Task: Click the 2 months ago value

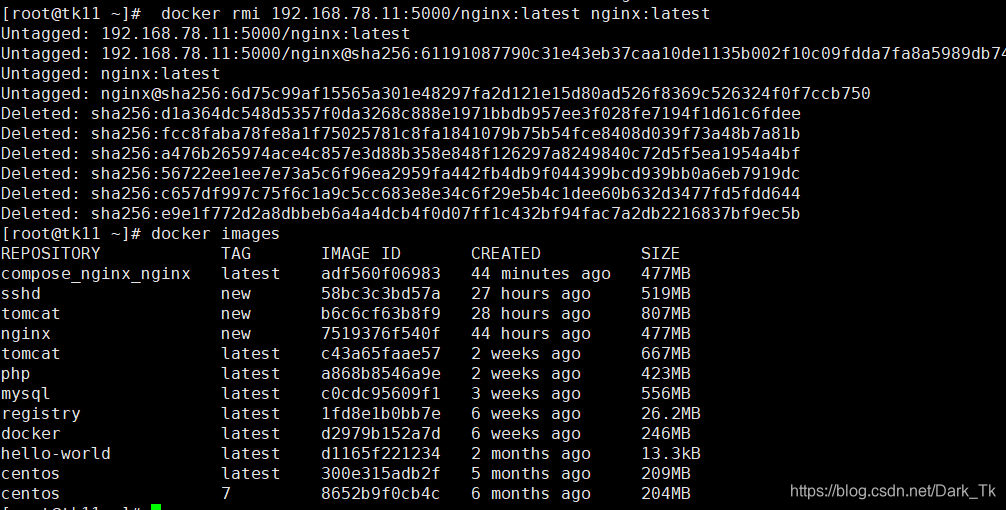Action: pos(531,454)
